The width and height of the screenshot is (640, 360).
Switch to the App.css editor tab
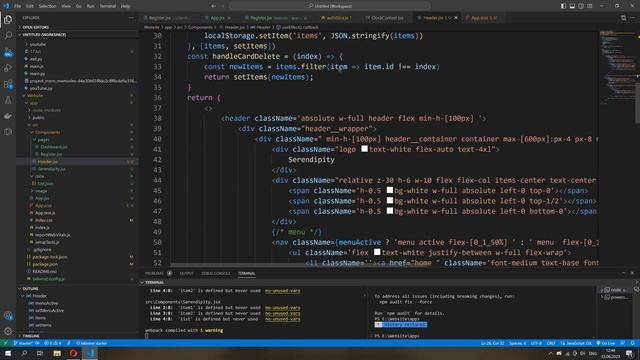(484, 18)
